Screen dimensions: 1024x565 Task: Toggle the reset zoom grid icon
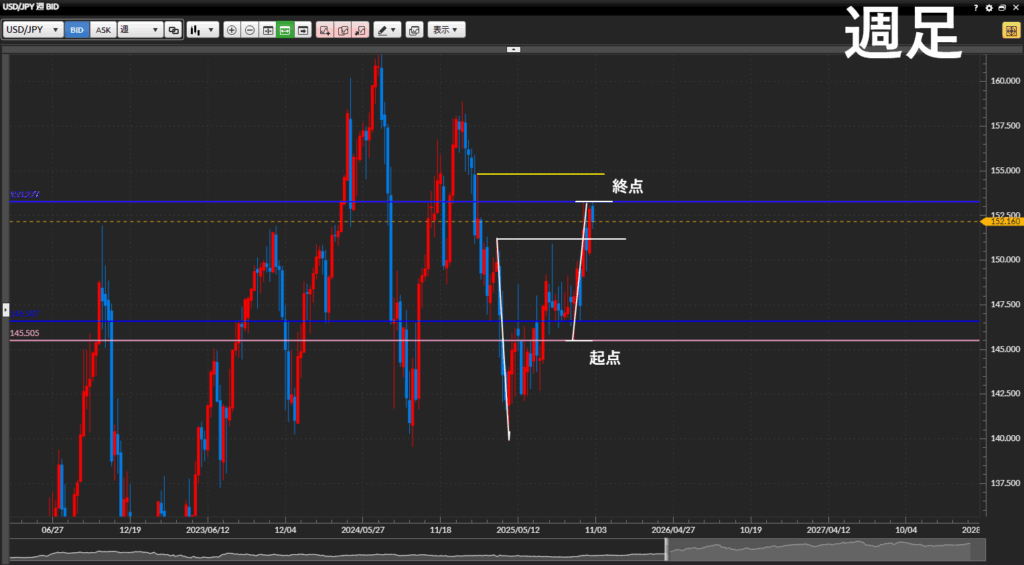(x=268, y=30)
